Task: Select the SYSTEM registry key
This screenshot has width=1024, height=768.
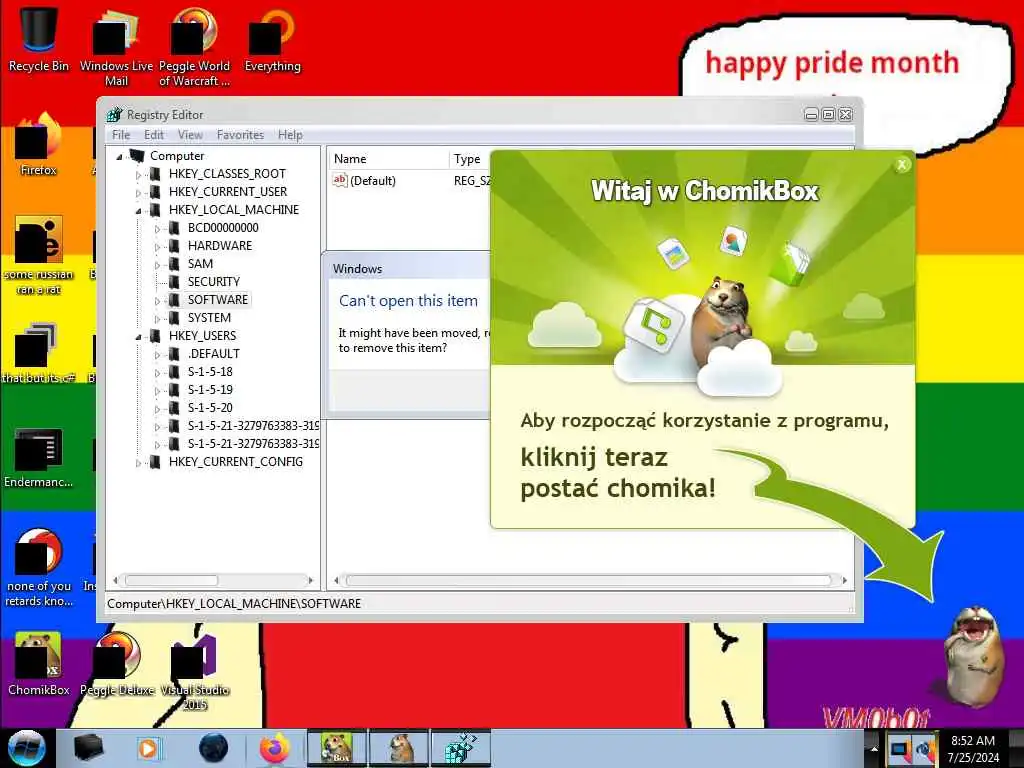Action: [209, 318]
